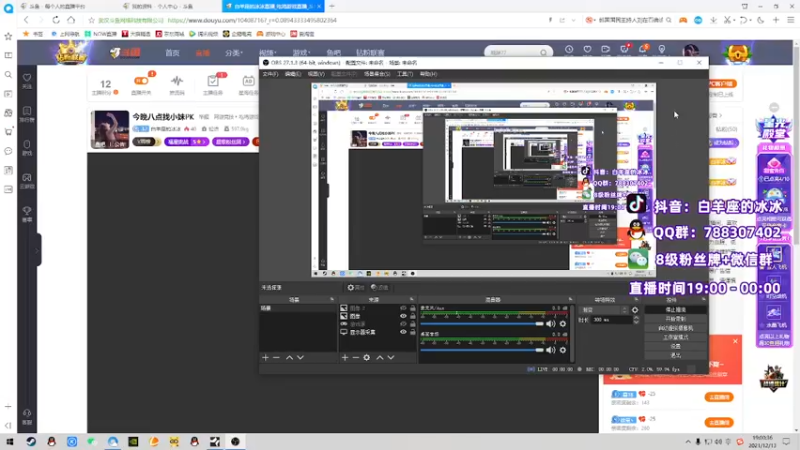Pop out the OBS Sources dock panel icon
The height and width of the screenshot is (450, 800).
tap(412, 299)
